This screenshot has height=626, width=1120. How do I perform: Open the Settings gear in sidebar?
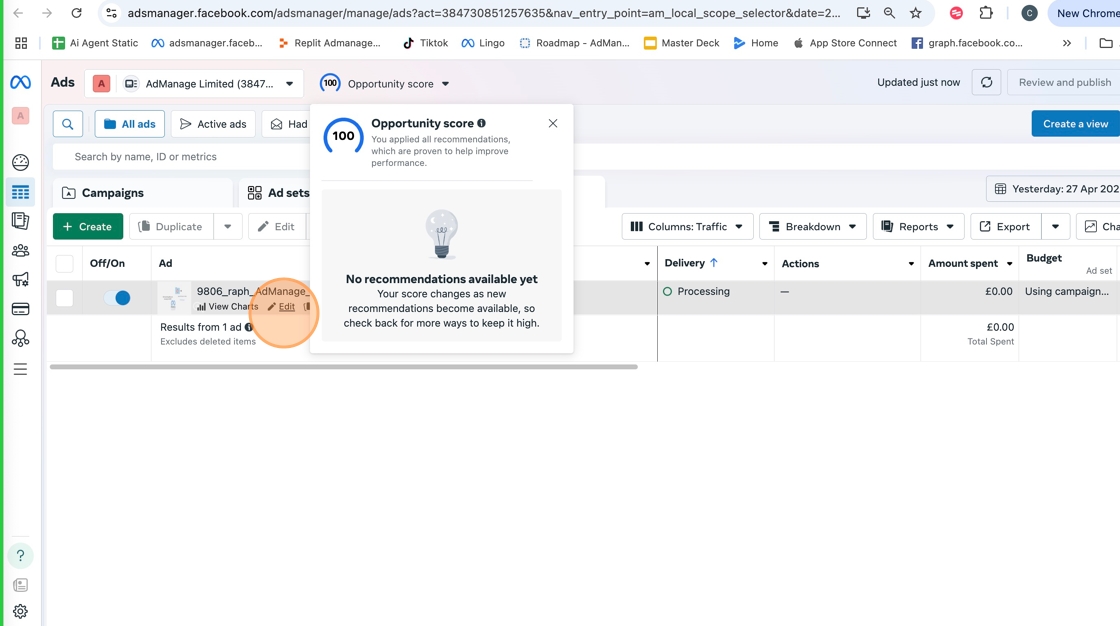(20, 612)
